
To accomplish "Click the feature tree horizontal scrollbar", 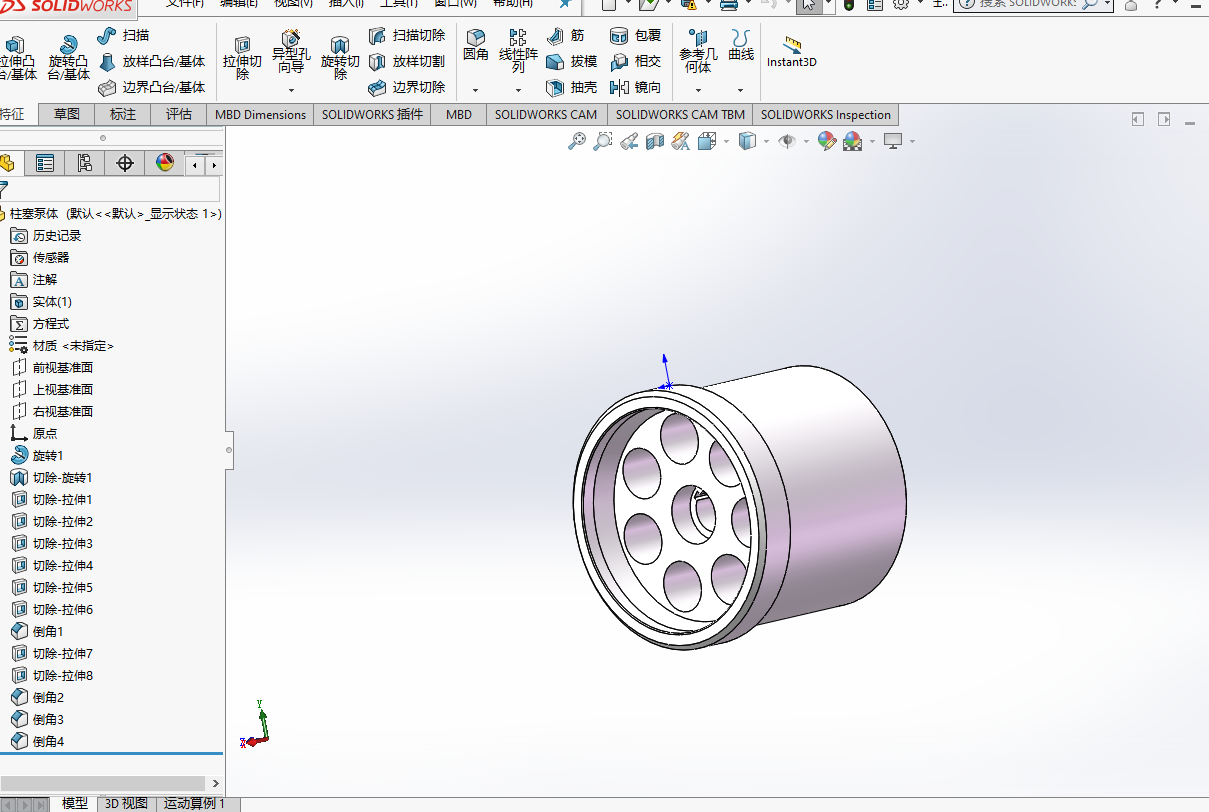I will 104,783.
